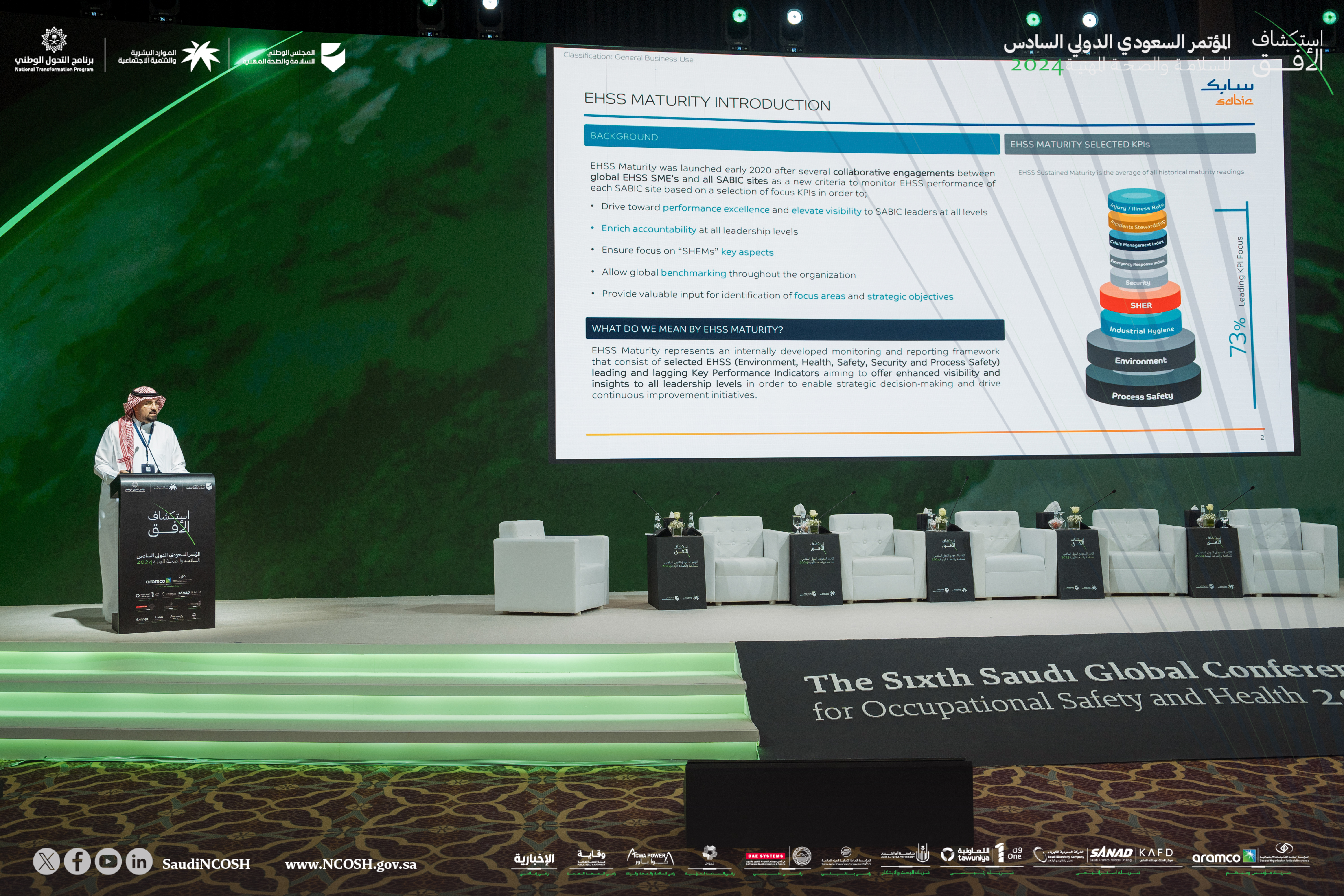Open the www.NCOSH.gov.sa website link

[351, 864]
